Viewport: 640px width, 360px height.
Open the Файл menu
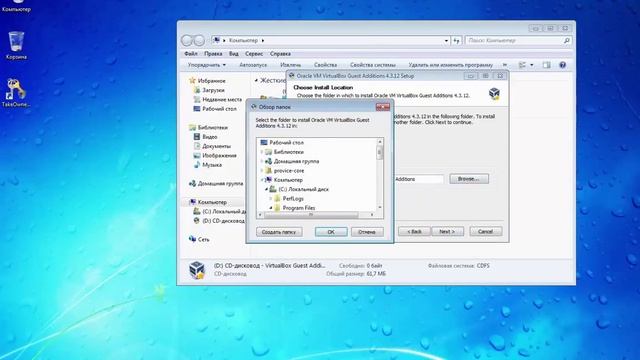pyautogui.click(x=191, y=53)
